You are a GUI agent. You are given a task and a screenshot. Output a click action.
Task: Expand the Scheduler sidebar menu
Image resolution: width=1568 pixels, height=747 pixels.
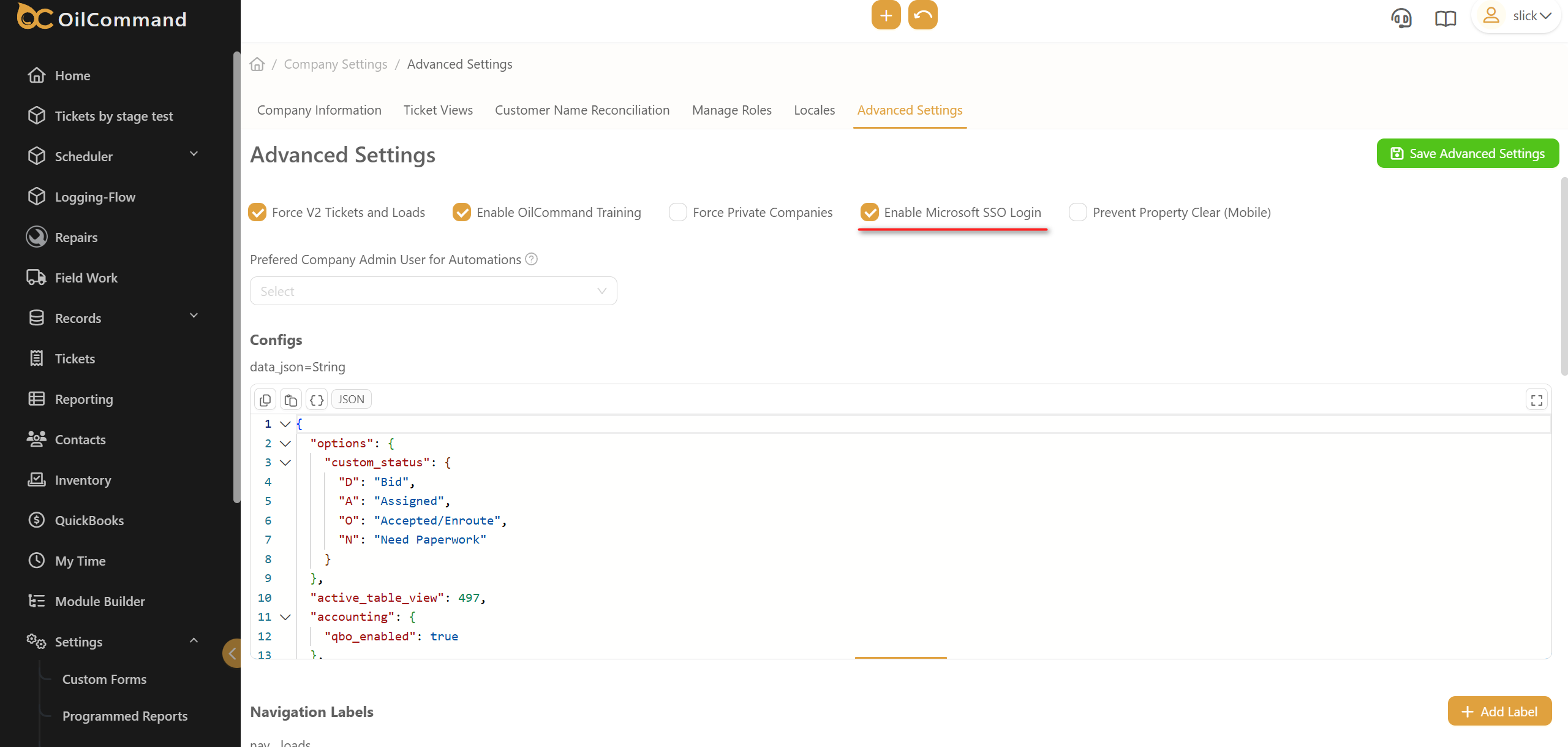point(194,154)
